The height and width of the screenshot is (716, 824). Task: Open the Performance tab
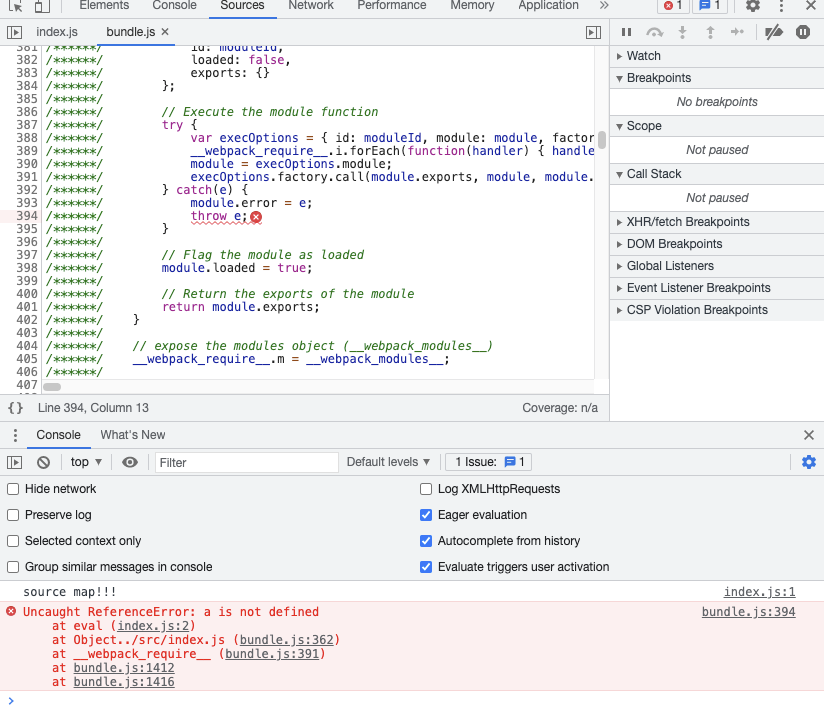coord(392,6)
